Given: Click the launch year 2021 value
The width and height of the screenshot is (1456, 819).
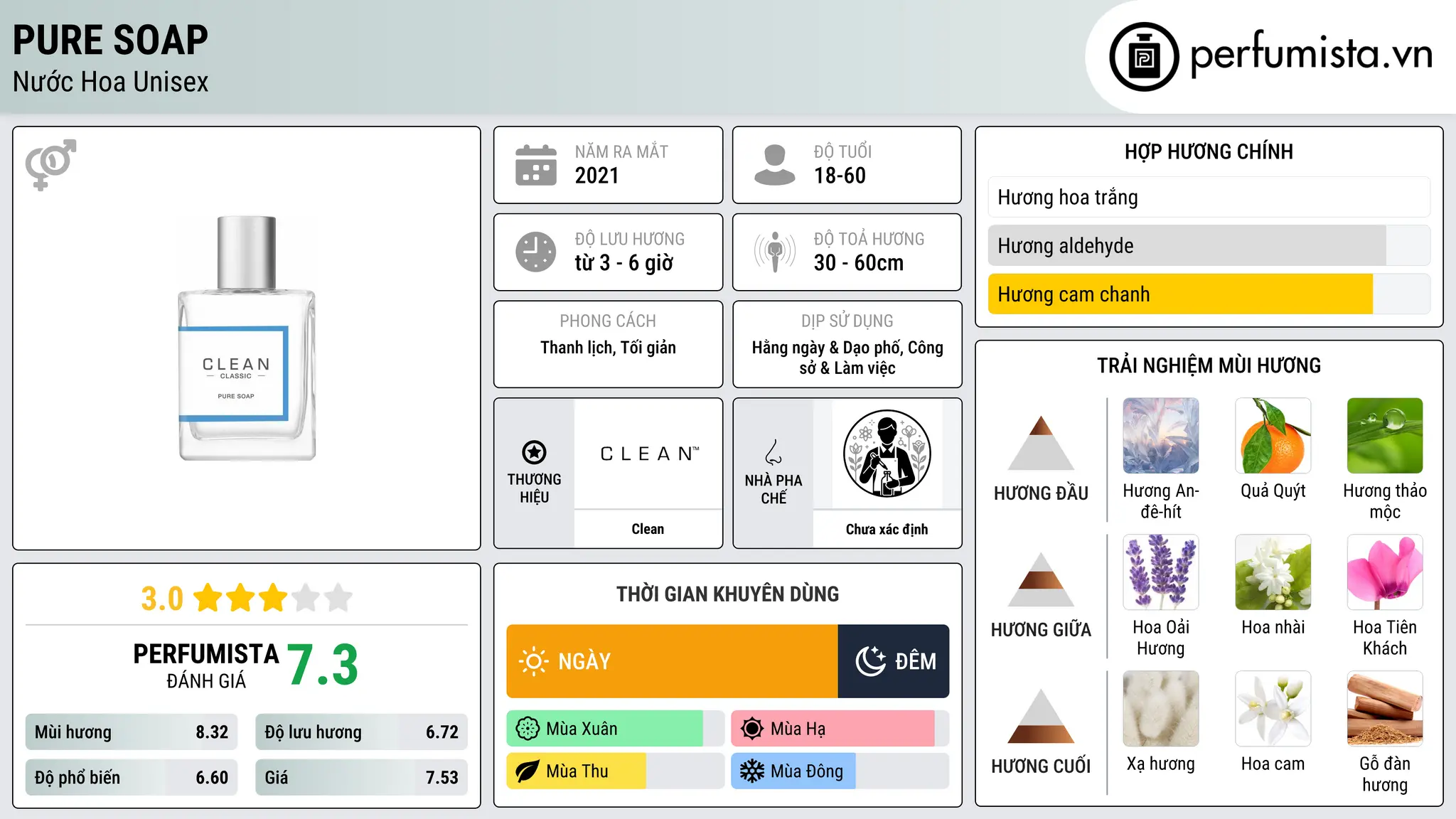Looking at the screenshot, I should pos(597,176).
